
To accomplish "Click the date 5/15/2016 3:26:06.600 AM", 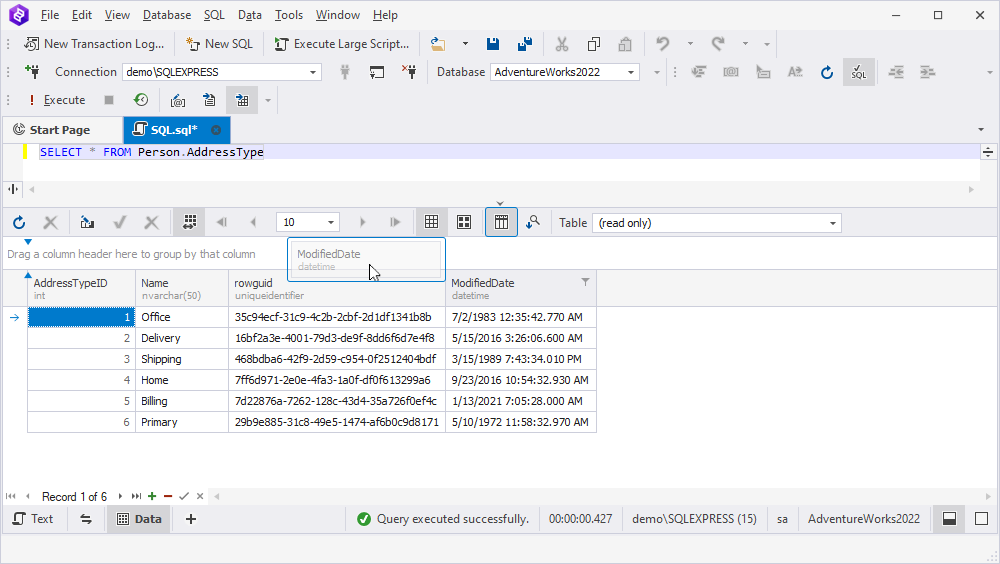I will coord(517,338).
